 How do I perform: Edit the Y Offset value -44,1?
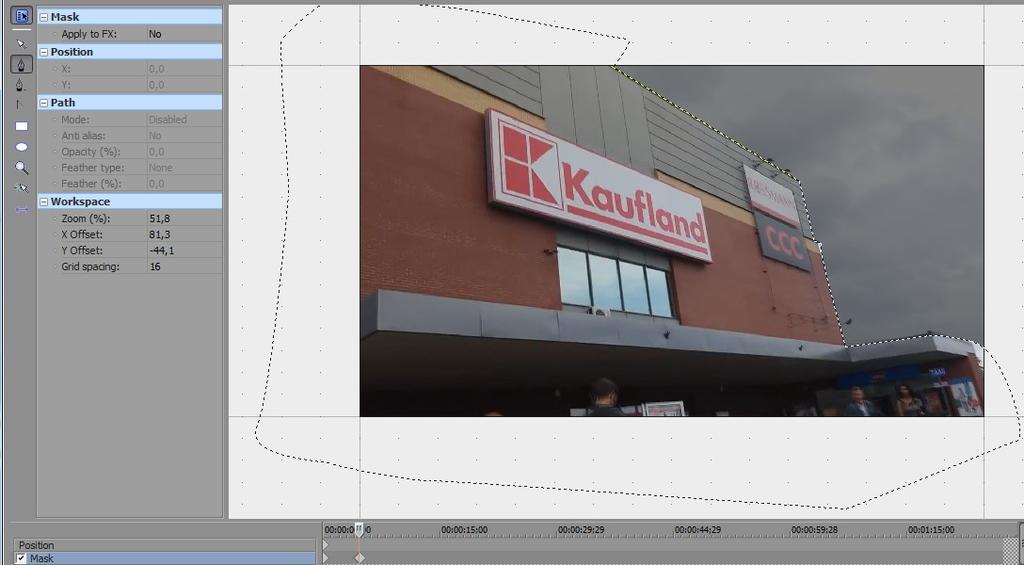184,251
